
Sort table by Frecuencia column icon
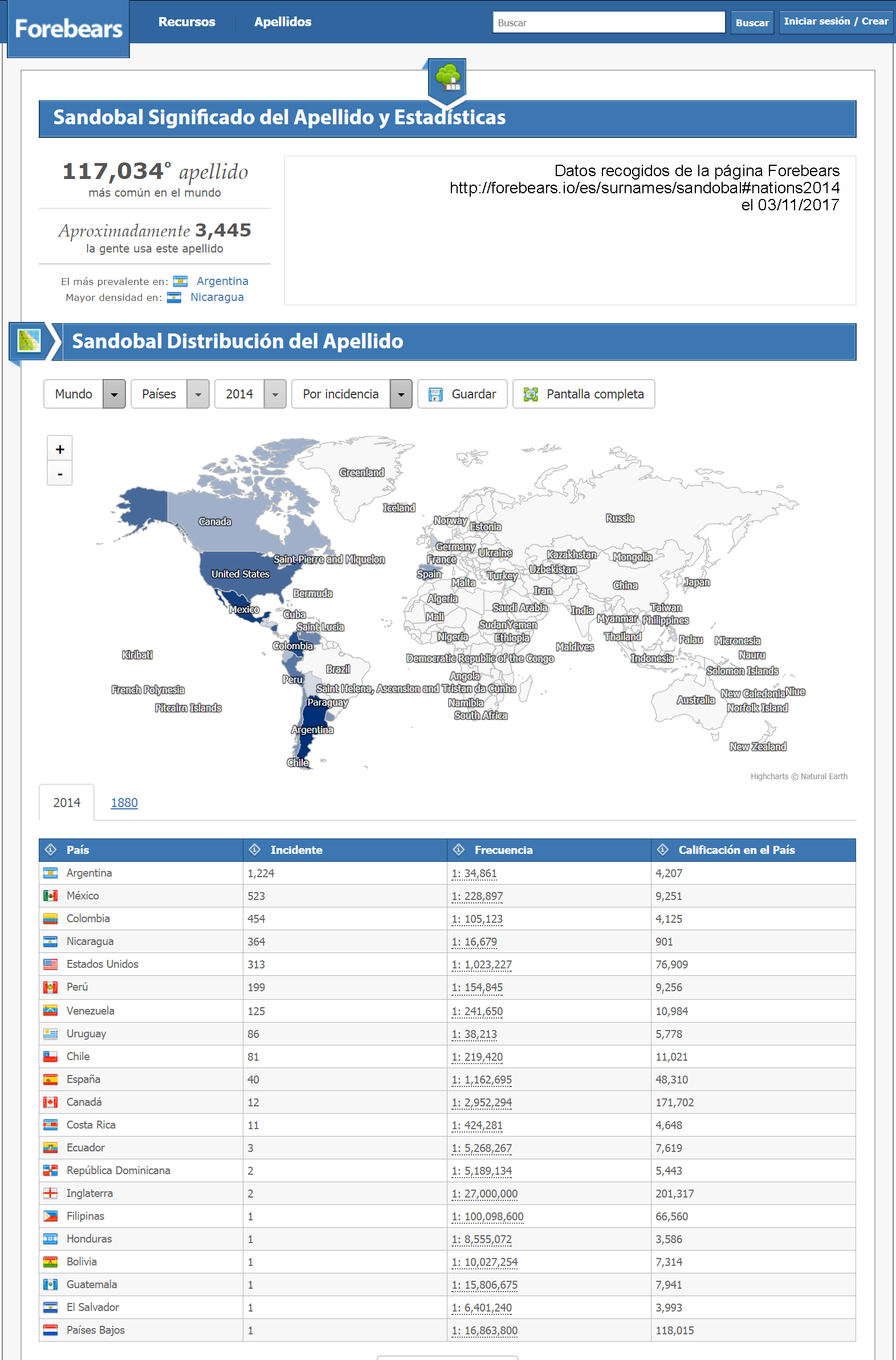point(458,850)
